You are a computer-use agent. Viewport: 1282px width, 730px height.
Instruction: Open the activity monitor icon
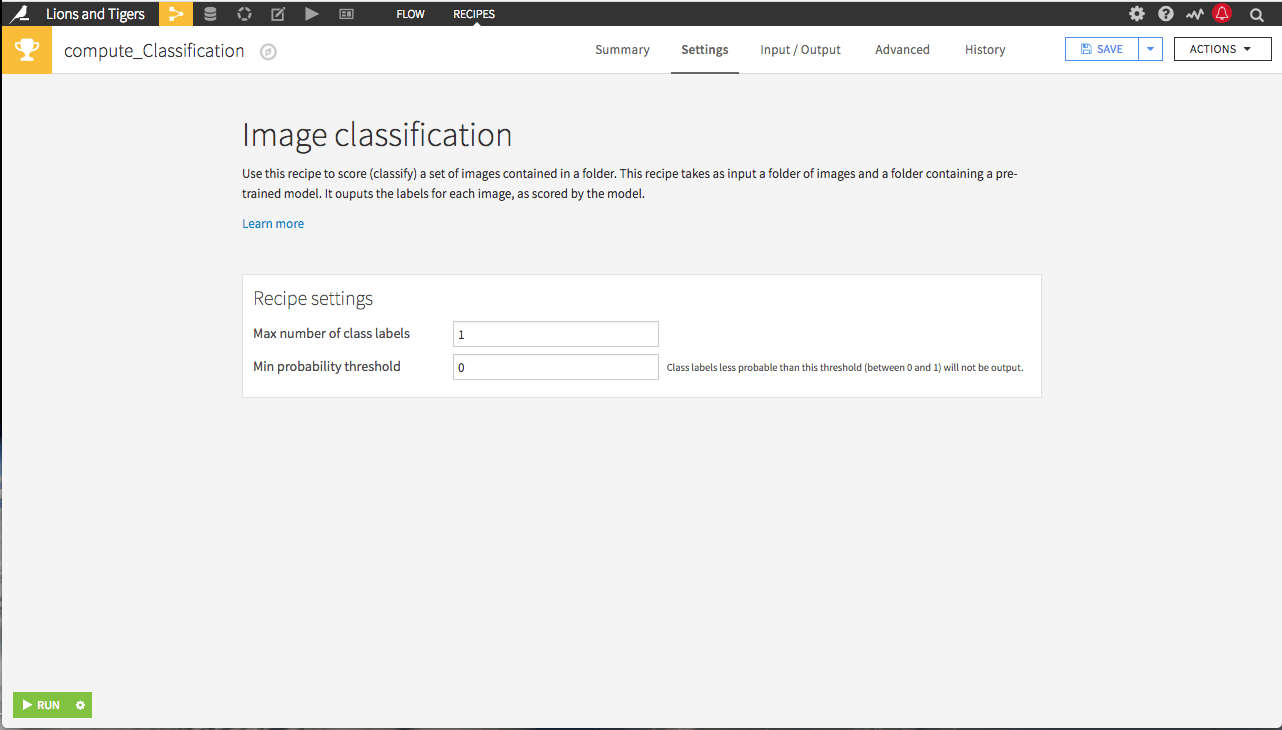point(1195,14)
